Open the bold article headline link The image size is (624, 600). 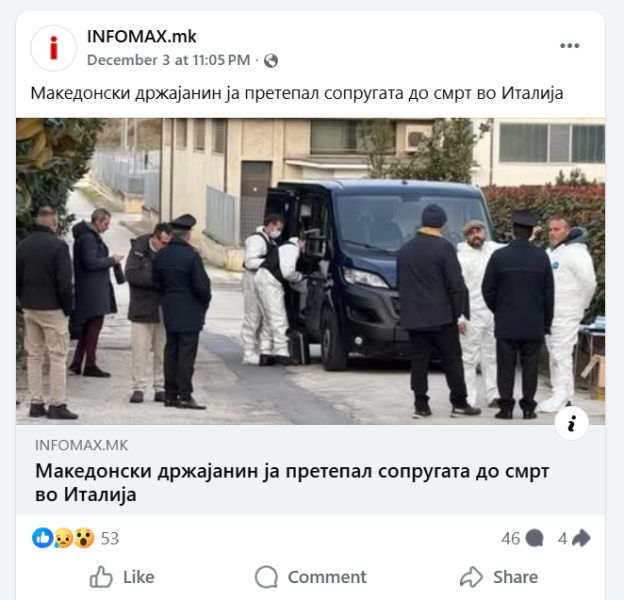292,483
